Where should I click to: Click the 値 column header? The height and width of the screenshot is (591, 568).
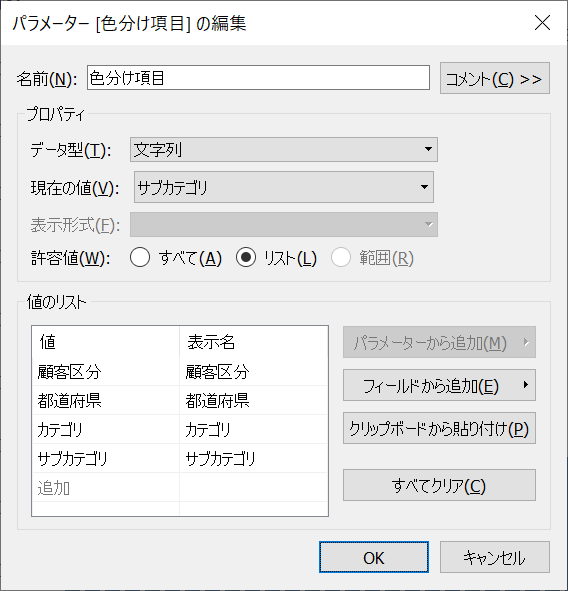pyautogui.click(x=106, y=342)
